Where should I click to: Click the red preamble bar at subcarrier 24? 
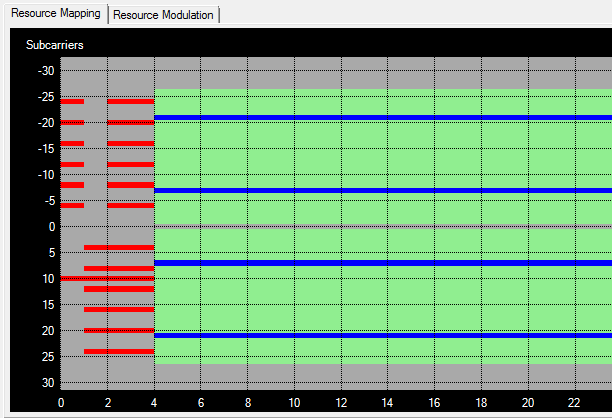point(119,351)
